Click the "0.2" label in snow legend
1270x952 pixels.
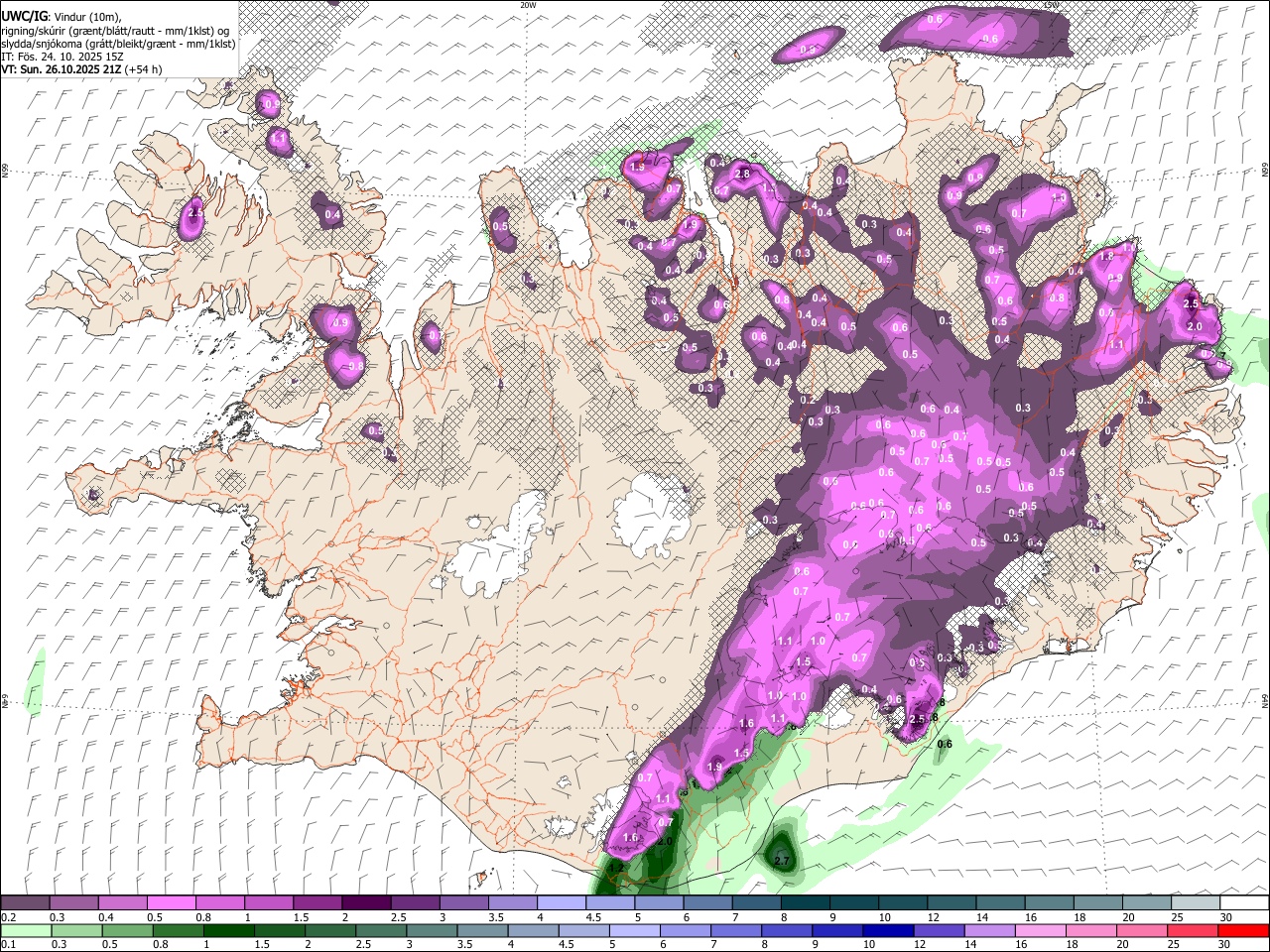tap(8, 918)
